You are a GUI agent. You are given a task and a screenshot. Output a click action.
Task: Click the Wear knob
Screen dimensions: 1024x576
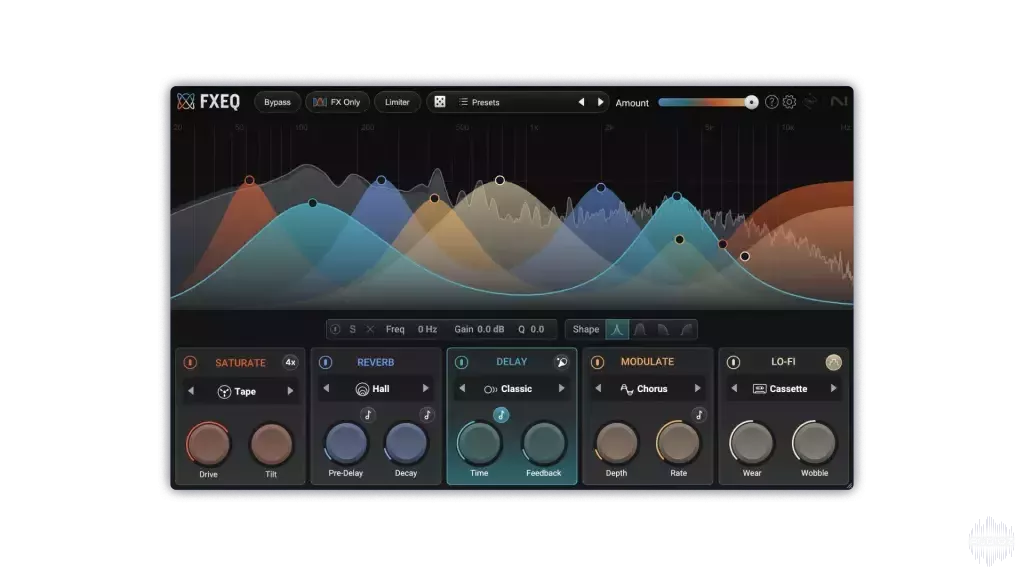pos(752,443)
